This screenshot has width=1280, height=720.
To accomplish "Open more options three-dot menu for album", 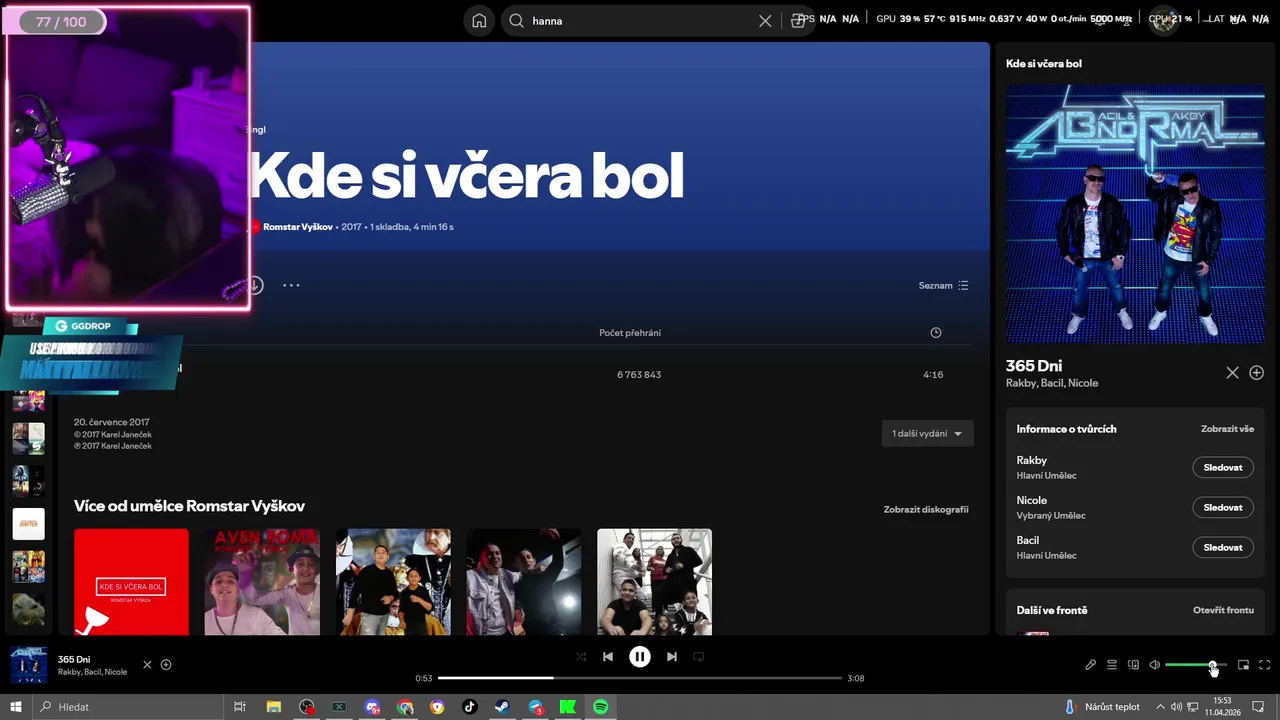I will click(x=291, y=285).
